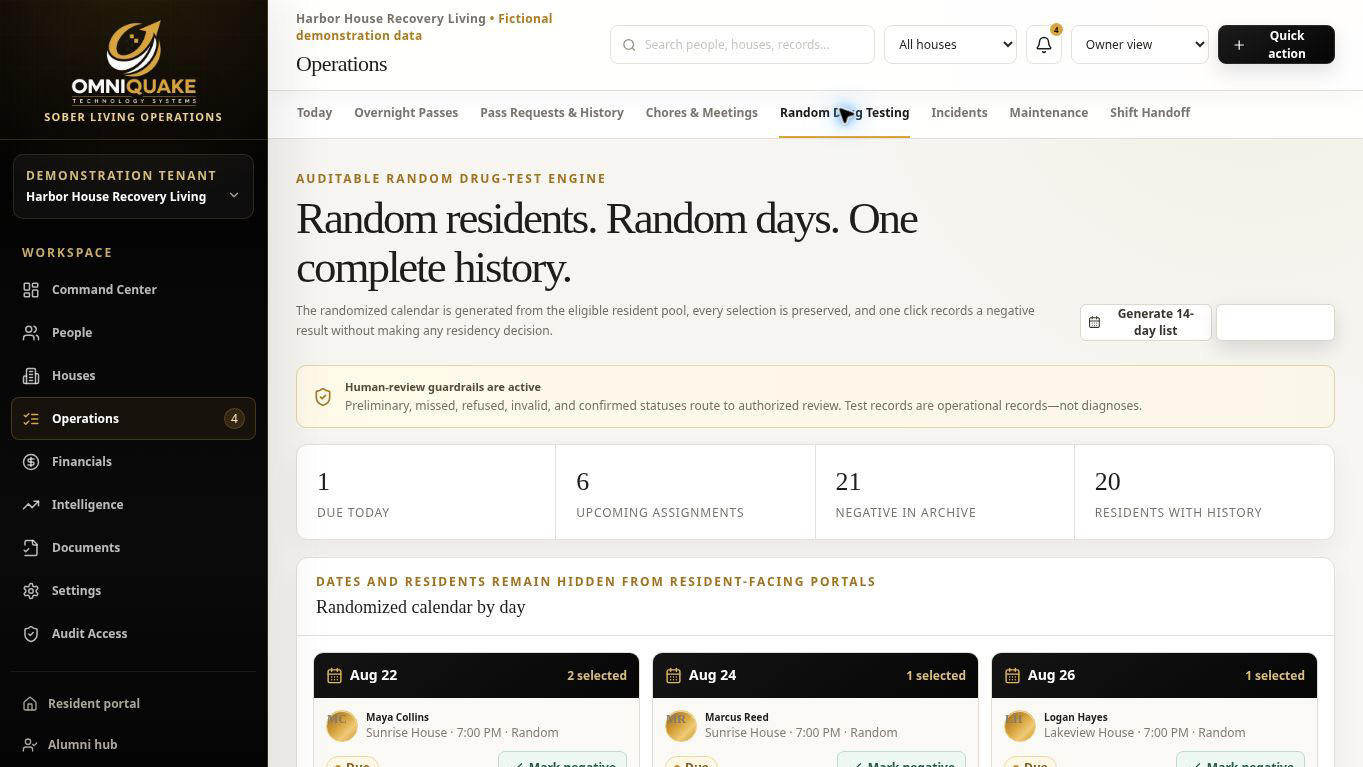Image resolution: width=1363 pixels, height=767 pixels.
Task: Switch to the Incidents tab
Action: [959, 113]
